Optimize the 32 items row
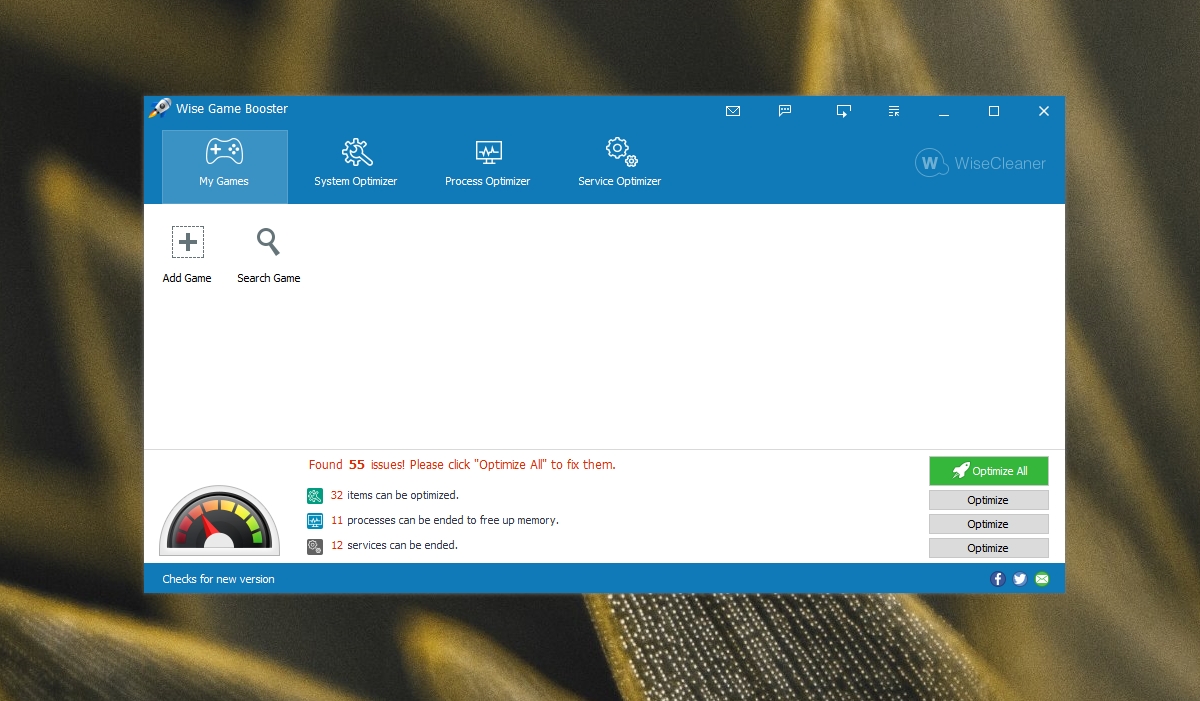The width and height of the screenshot is (1200, 701). tap(988, 500)
